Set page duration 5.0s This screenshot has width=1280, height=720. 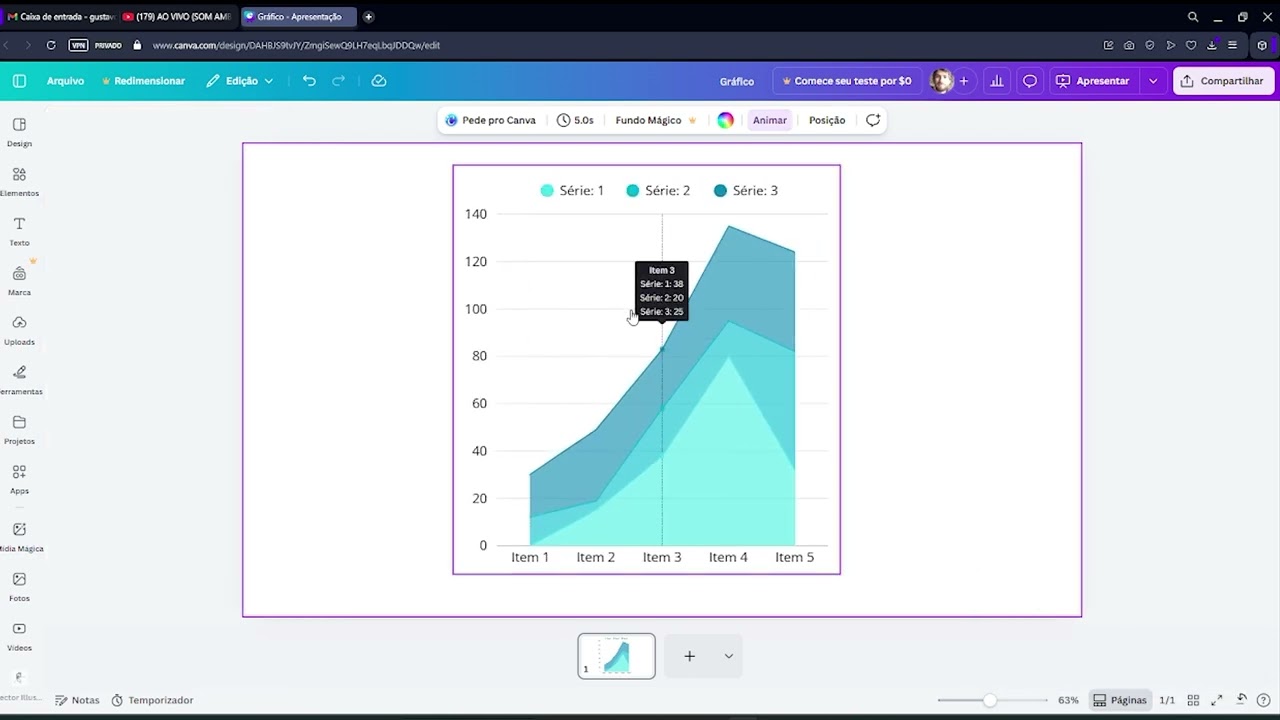pos(575,120)
